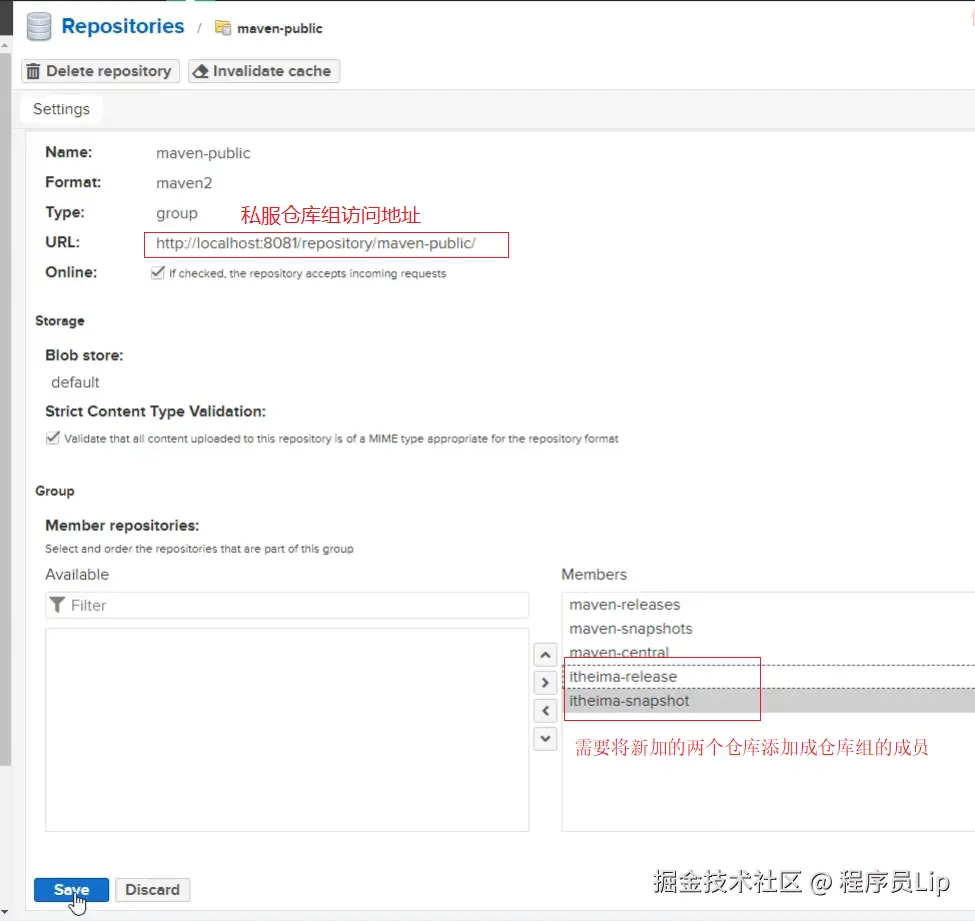The width and height of the screenshot is (975, 921).
Task: Switch to the Settings tab
Action: click(x=62, y=109)
